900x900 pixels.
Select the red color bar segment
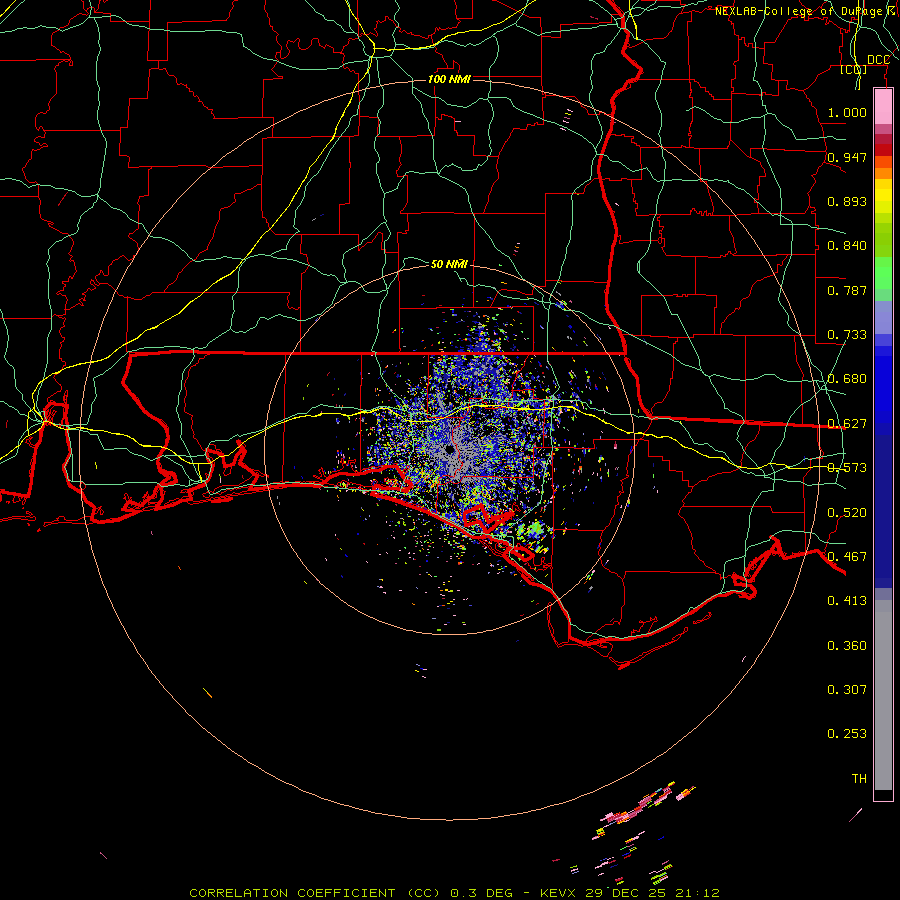pos(883,150)
